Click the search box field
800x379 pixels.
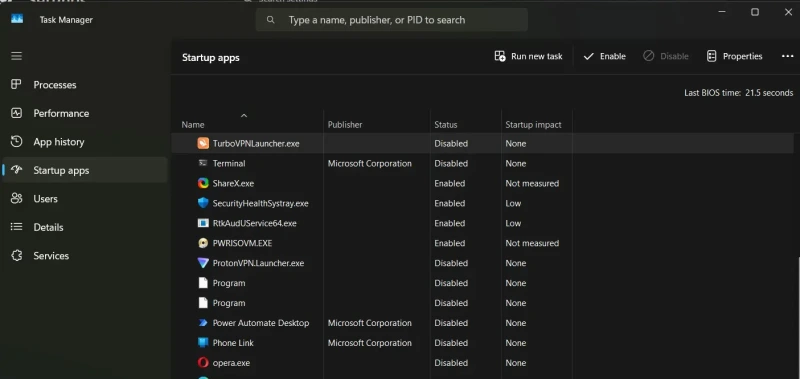[391, 20]
